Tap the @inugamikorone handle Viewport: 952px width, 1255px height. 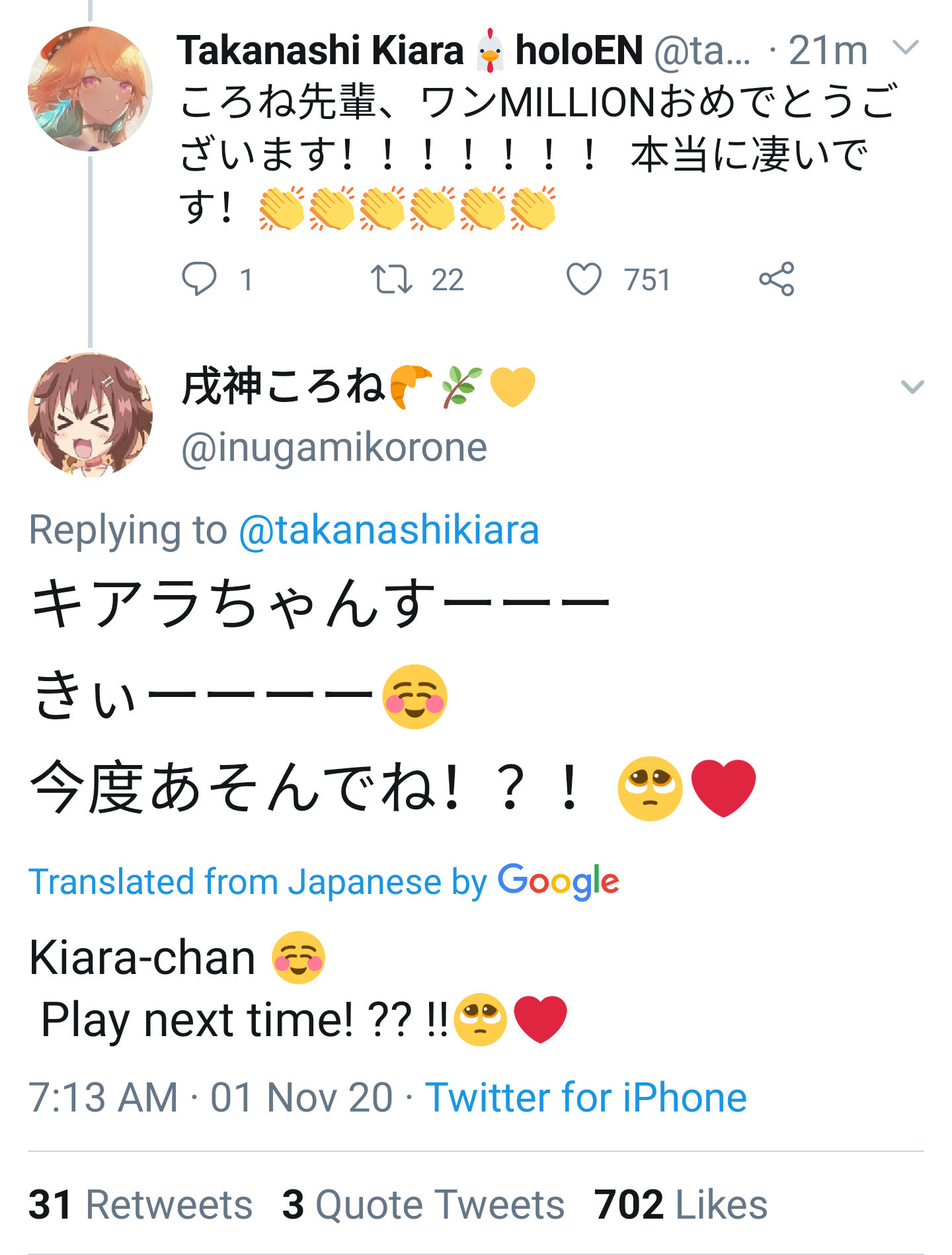[x=334, y=448]
